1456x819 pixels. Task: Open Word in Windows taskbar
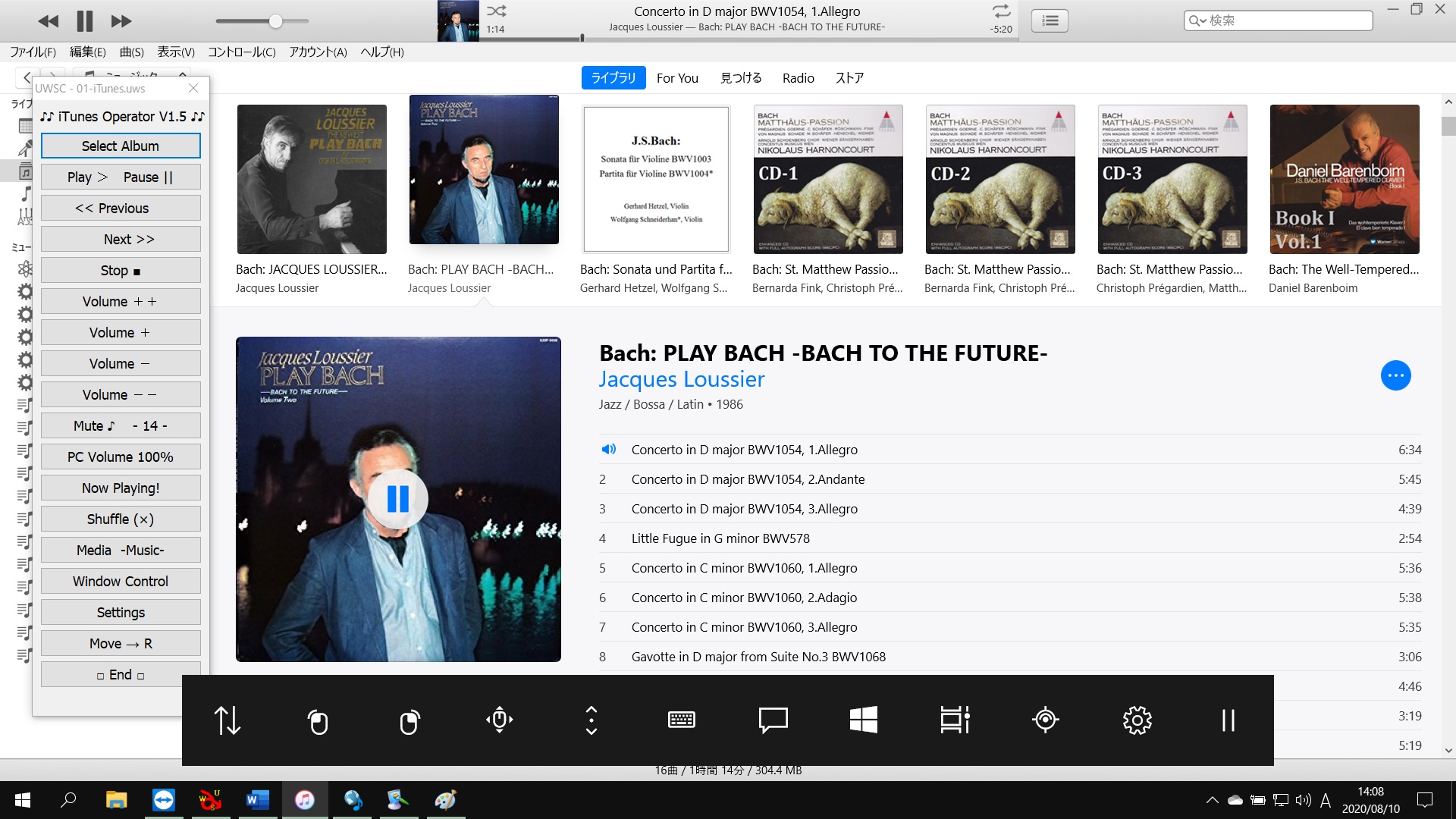point(258,800)
